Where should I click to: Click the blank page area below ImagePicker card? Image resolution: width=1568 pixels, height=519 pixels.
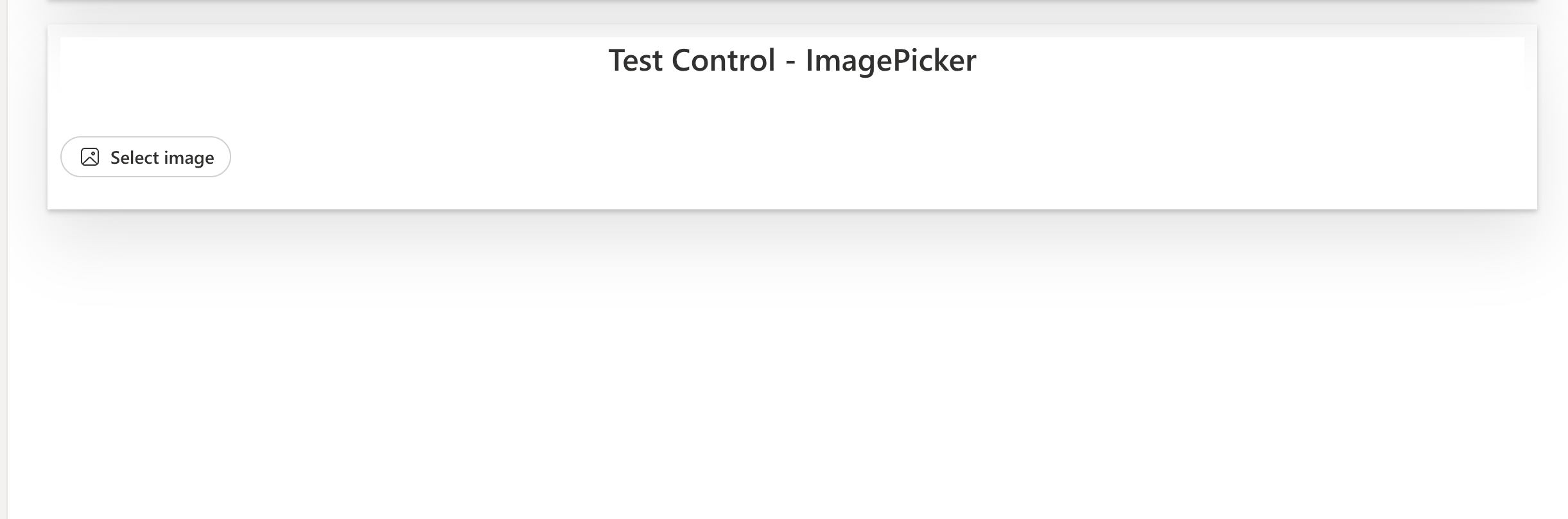[x=771, y=398]
